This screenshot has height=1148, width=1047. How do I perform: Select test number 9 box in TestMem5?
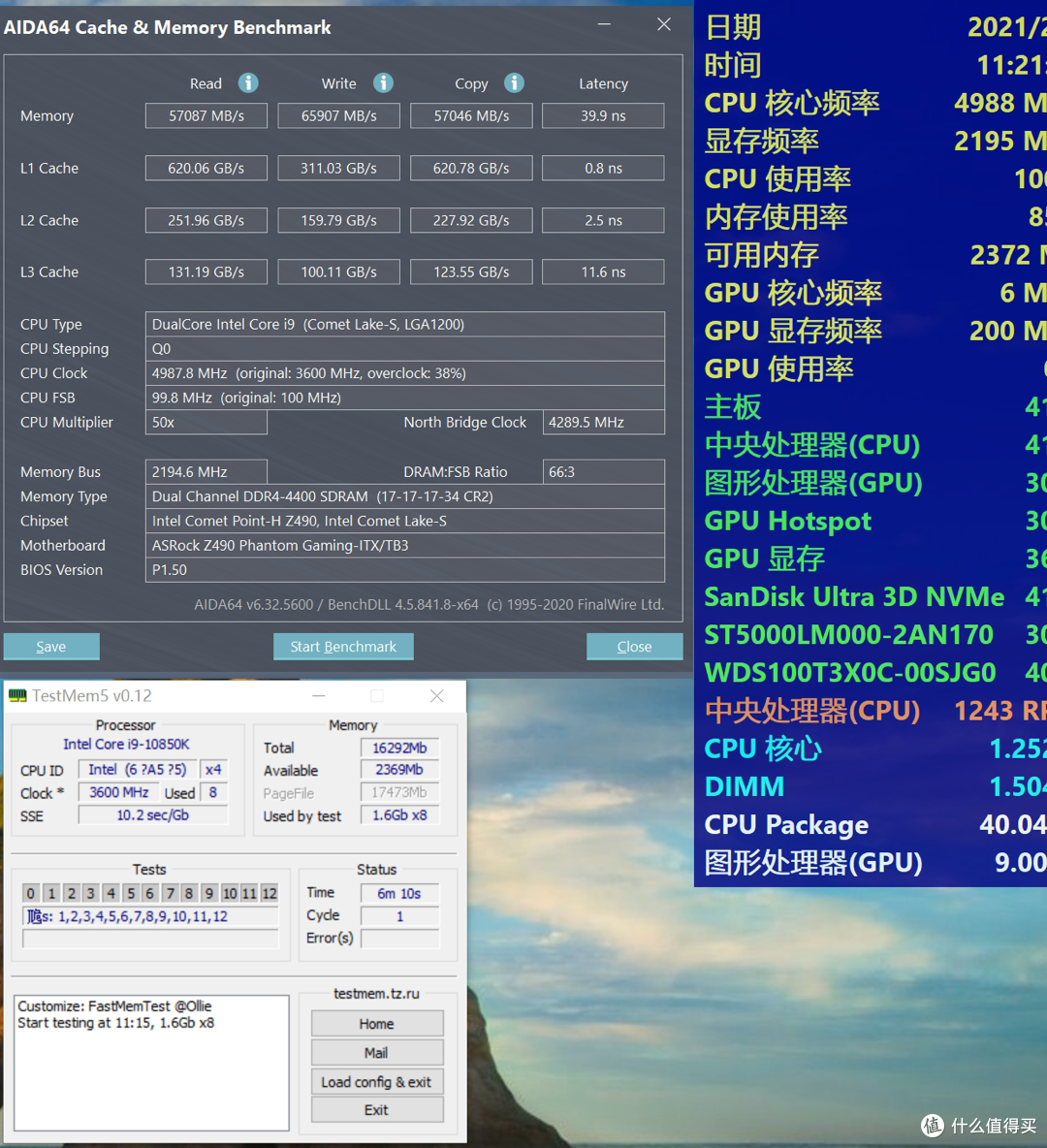pyautogui.click(x=209, y=893)
